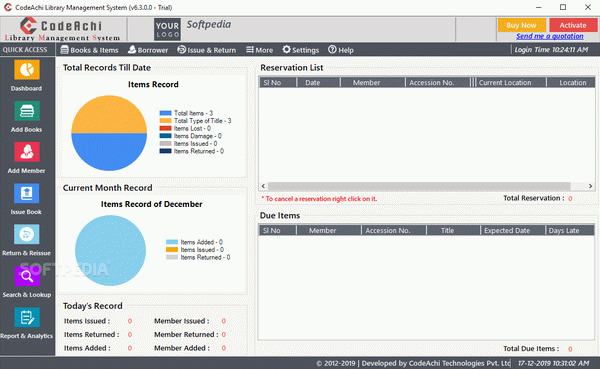Click the Login Time display
The height and width of the screenshot is (369, 600).
coord(551,50)
